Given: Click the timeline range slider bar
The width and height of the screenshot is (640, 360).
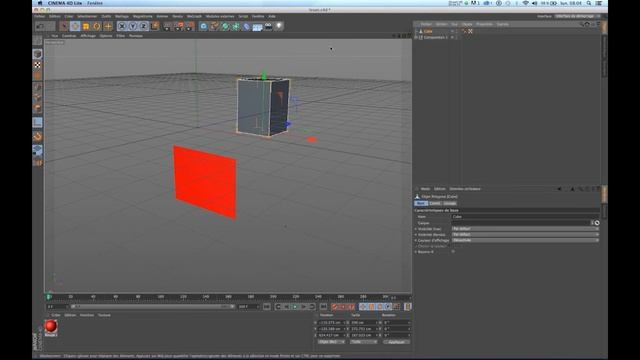Looking at the screenshot, I should tap(152, 307).
